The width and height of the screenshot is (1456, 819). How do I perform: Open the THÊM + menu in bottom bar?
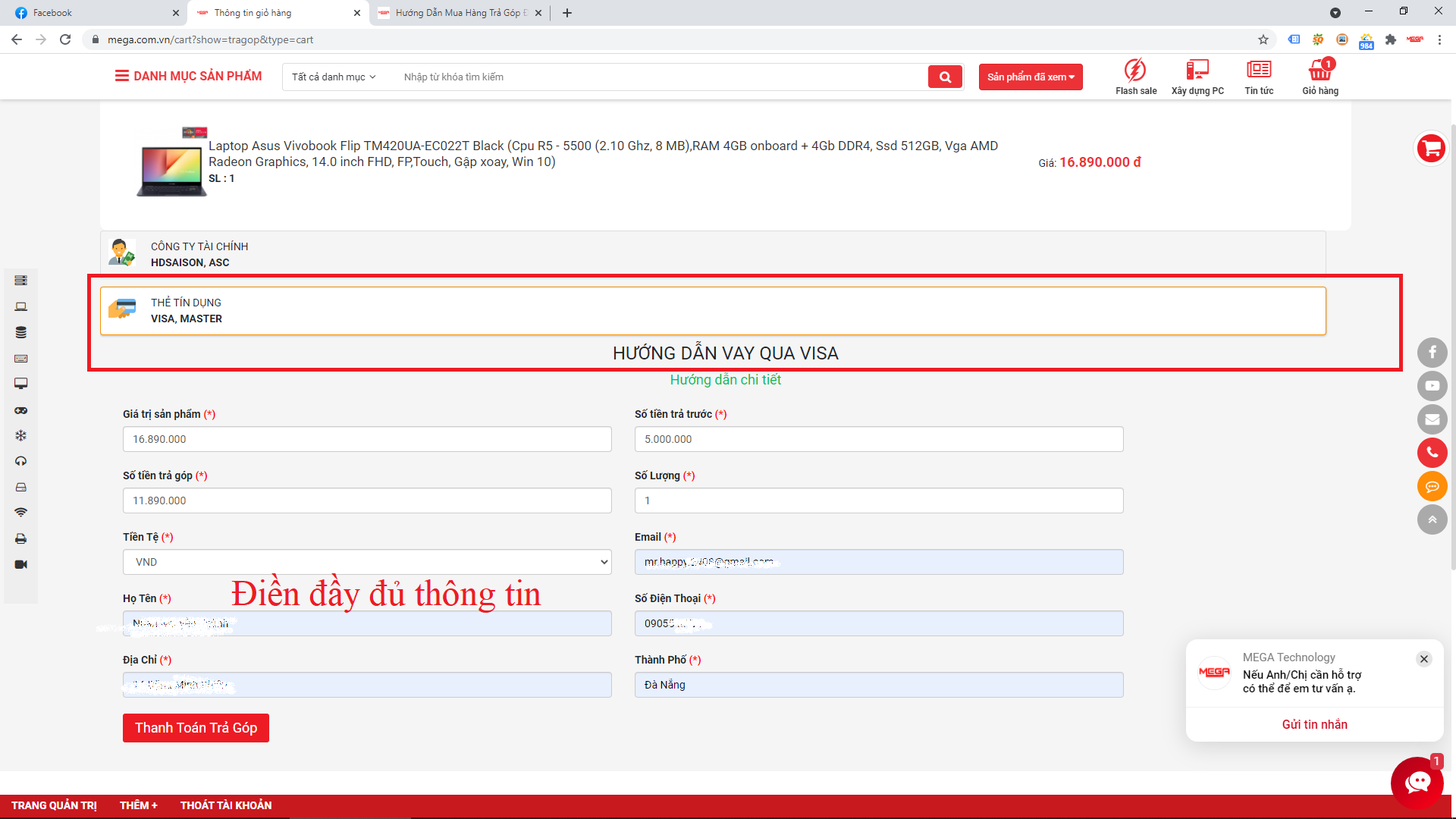click(x=139, y=805)
